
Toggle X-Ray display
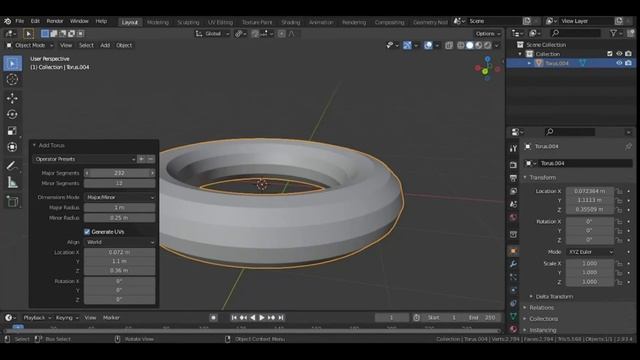(449, 45)
